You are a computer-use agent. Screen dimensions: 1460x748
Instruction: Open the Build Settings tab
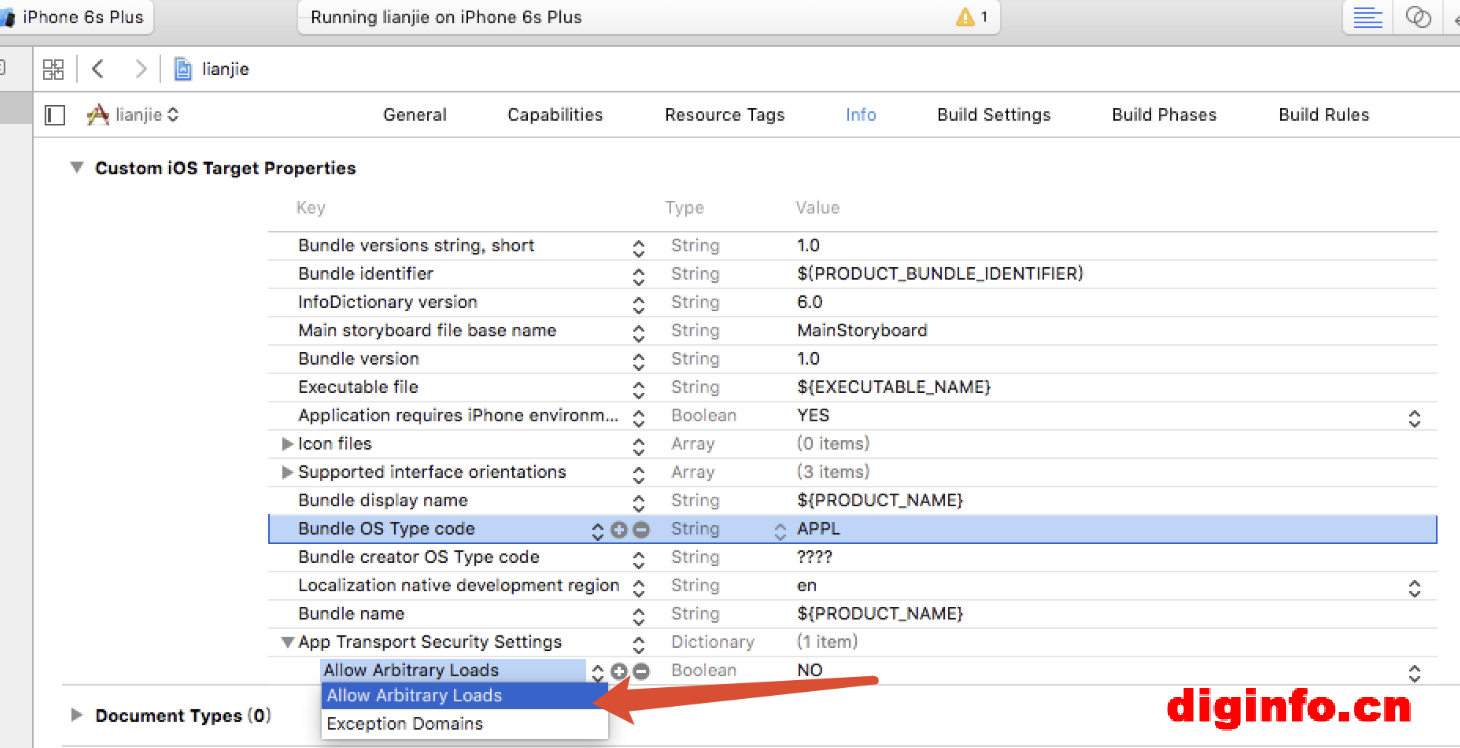pos(994,115)
